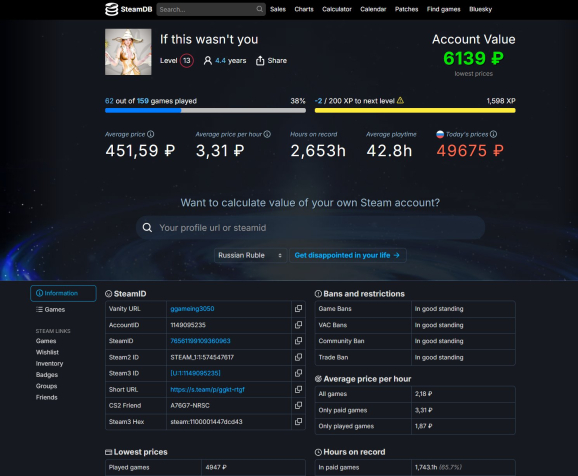Click the person icon beside 4.4 years

click(x=208, y=60)
